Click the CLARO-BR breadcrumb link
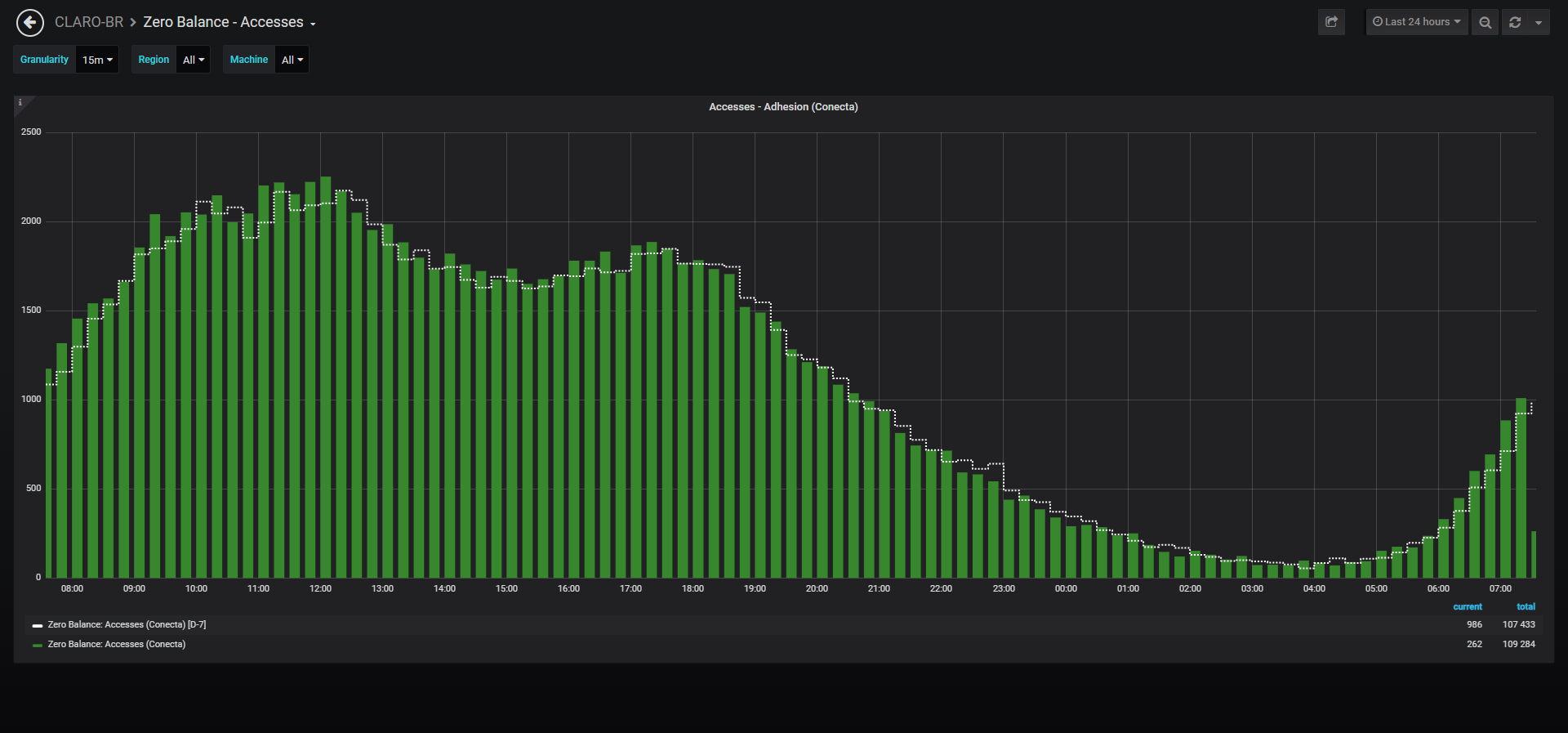Screen dimensions: 1568x733 pyautogui.click(x=89, y=22)
